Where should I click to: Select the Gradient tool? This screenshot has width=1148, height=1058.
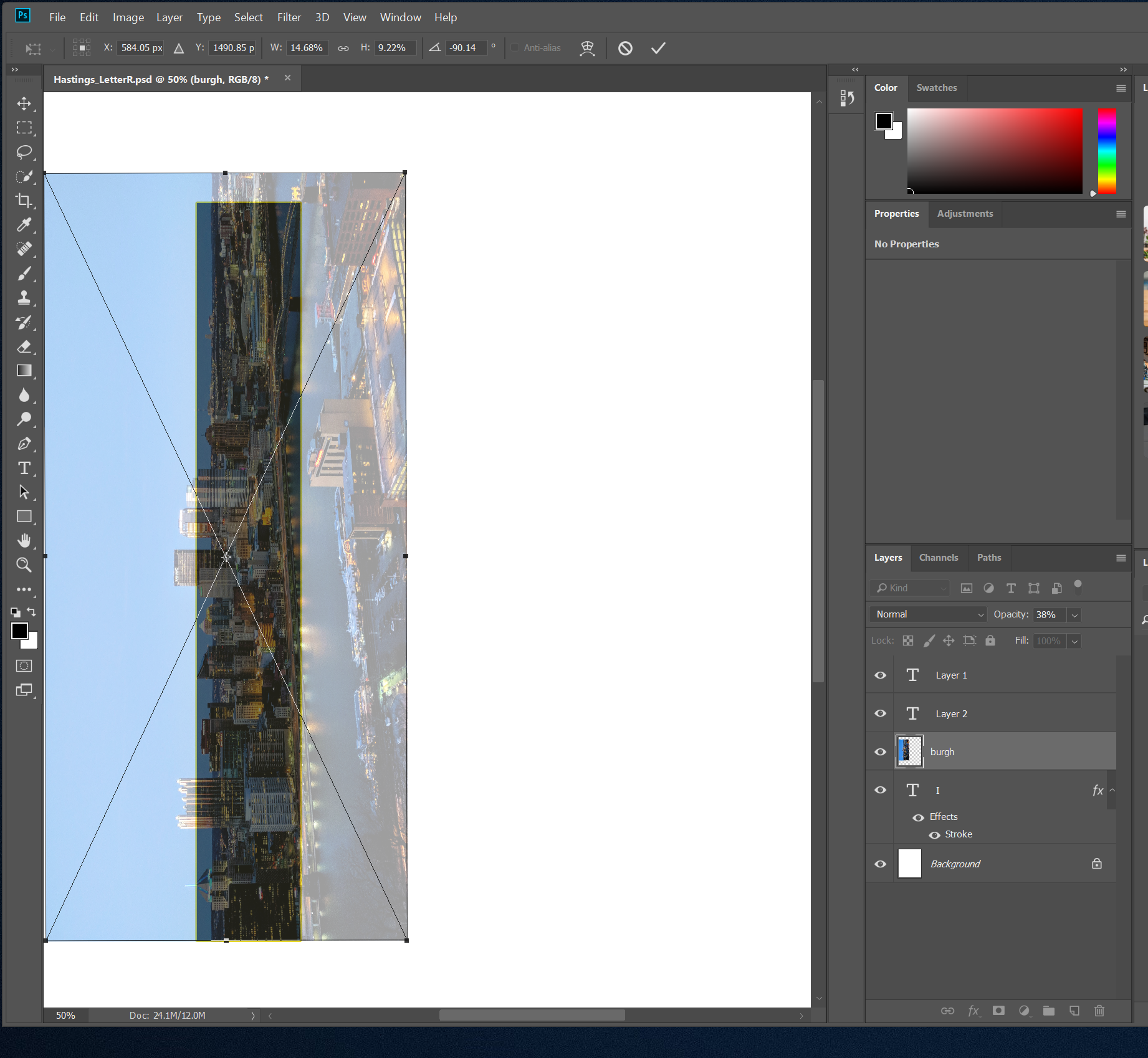point(24,371)
